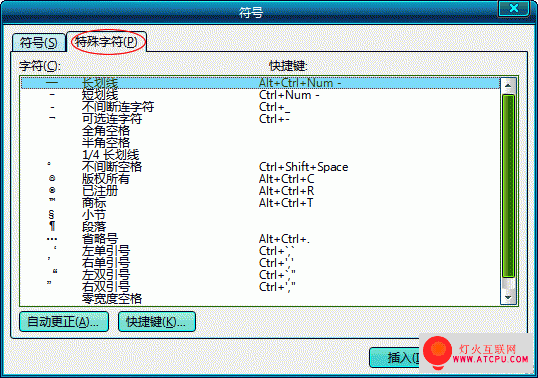Screen dimensions: 538x378
Task: Select the 不间断空格 nonbreaking space row
Action: coord(260,167)
